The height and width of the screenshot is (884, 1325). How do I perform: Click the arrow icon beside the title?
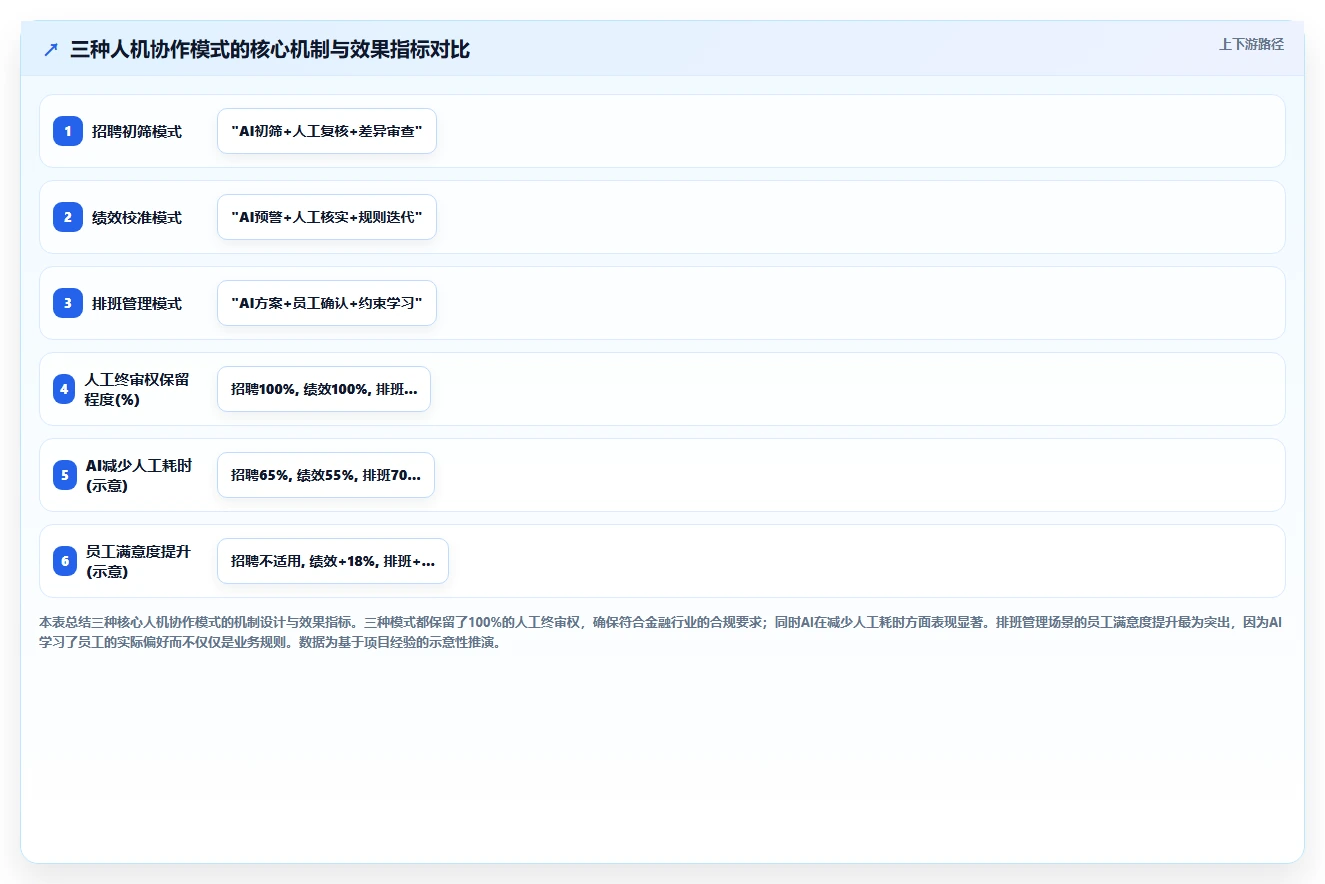51,50
